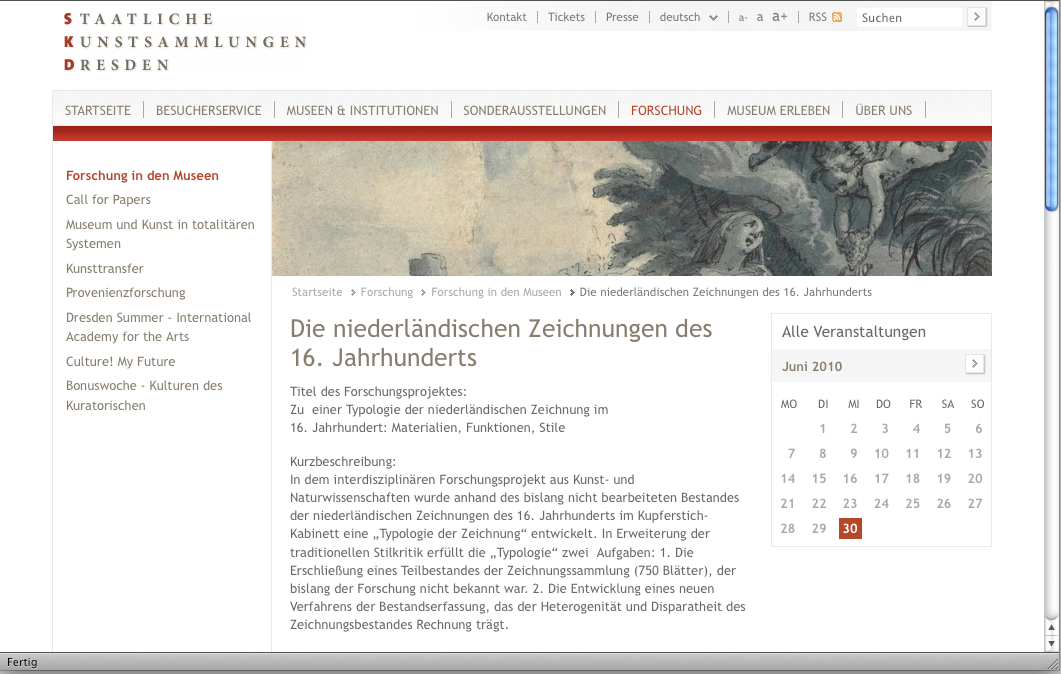The width and height of the screenshot is (1061, 674).
Task: Focus the Suchen search field
Action: click(910, 18)
